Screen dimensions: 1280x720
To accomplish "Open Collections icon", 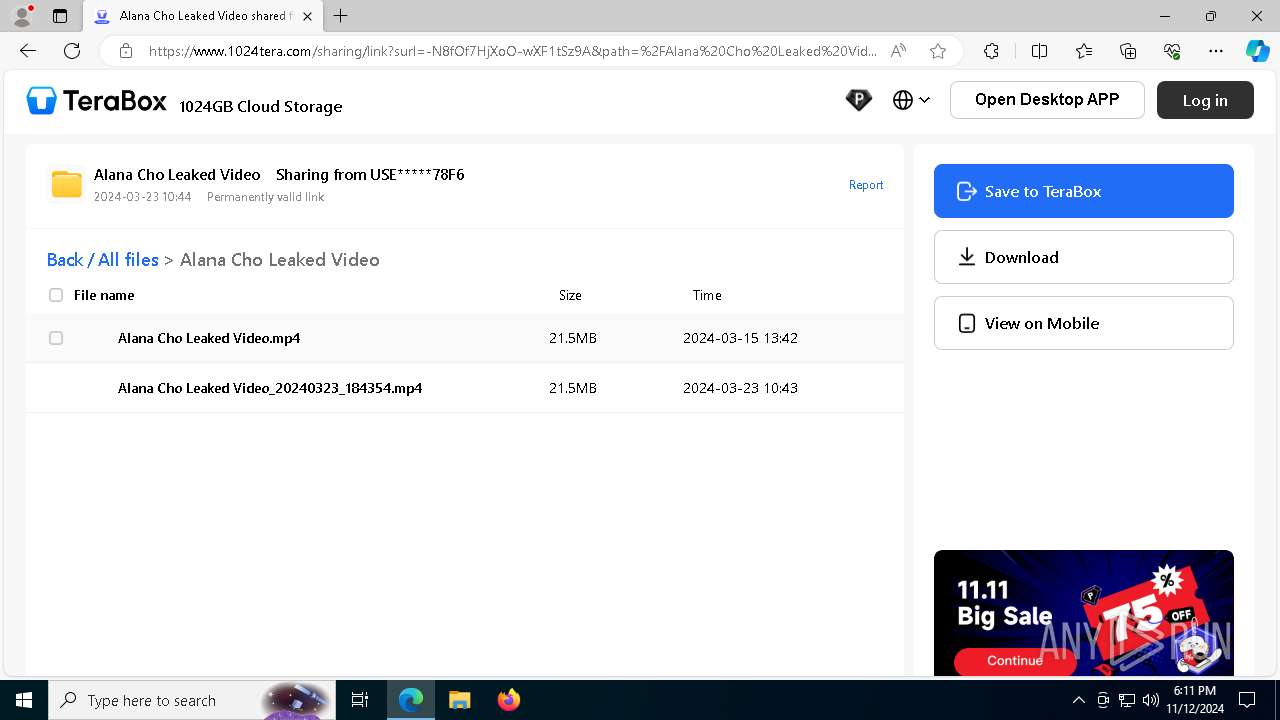I will 1128,51.
